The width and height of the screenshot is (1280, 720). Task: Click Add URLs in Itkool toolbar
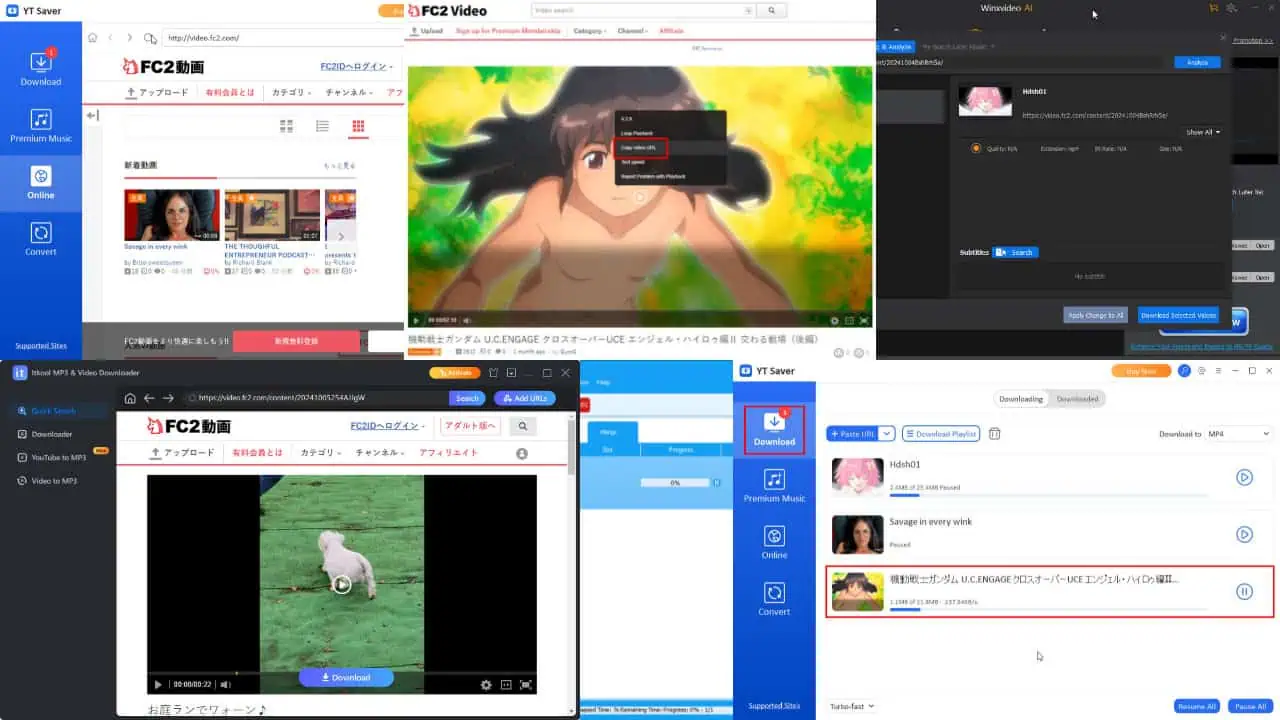tap(525, 398)
